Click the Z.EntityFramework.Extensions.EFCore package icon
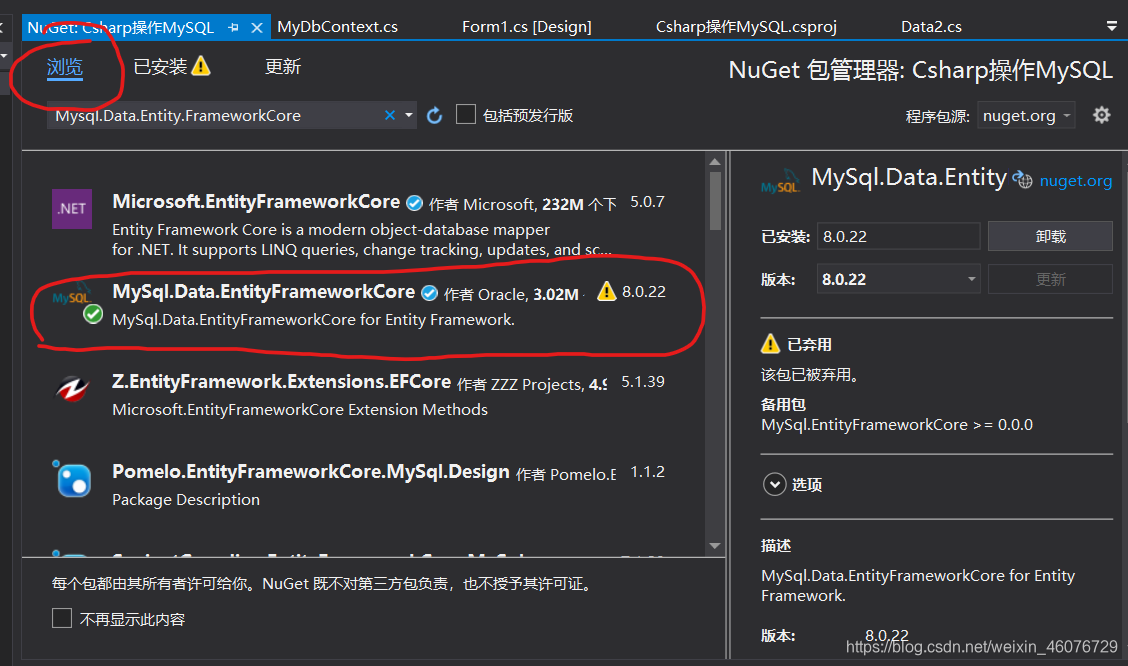Viewport: 1128px width, 666px height. coord(71,390)
